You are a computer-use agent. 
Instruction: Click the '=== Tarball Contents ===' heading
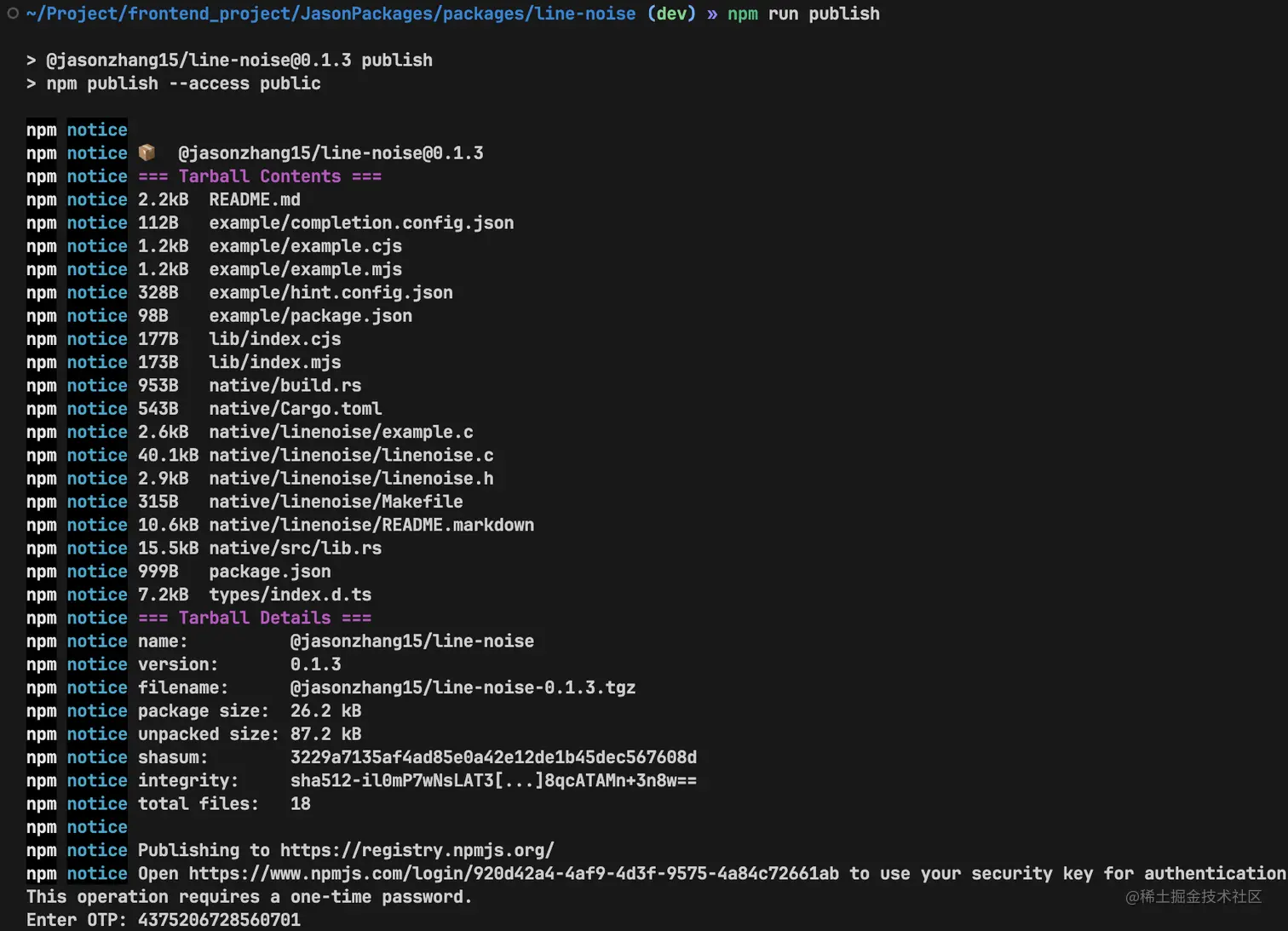[260, 176]
